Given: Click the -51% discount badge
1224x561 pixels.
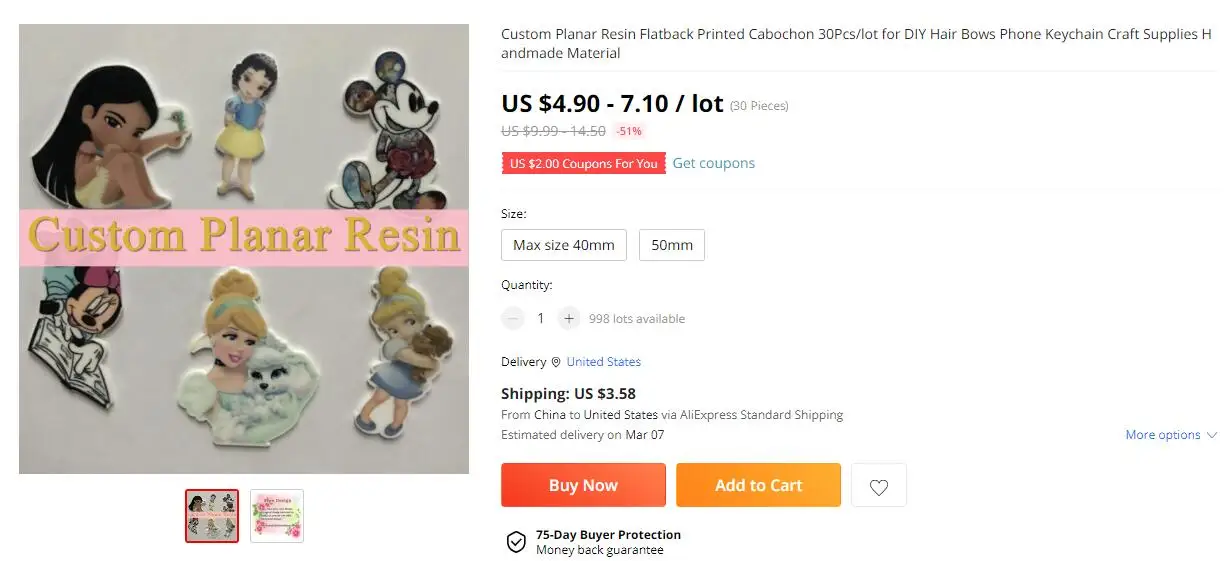Looking at the screenshot, I should [629, 131].
